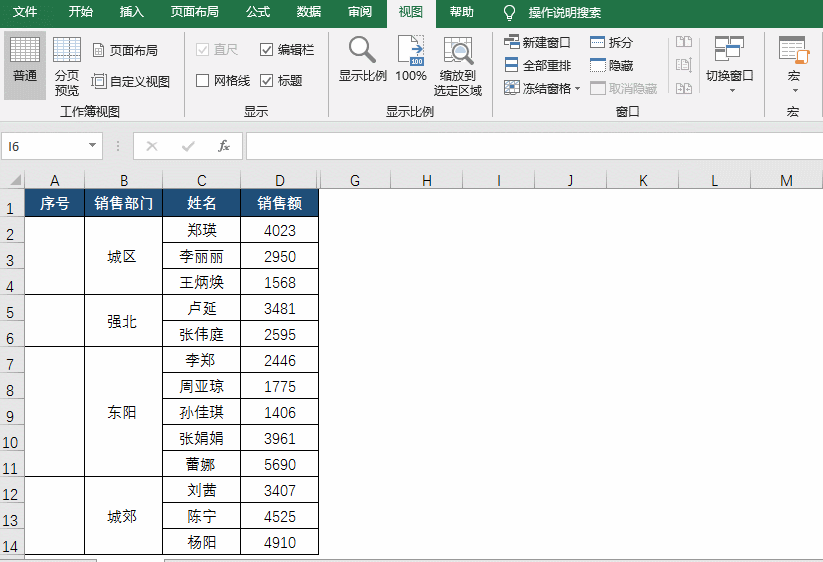
Task: Expand the Macros (宏) dropdown arrow
Action: pyautogui.click(x=795, y=90)
